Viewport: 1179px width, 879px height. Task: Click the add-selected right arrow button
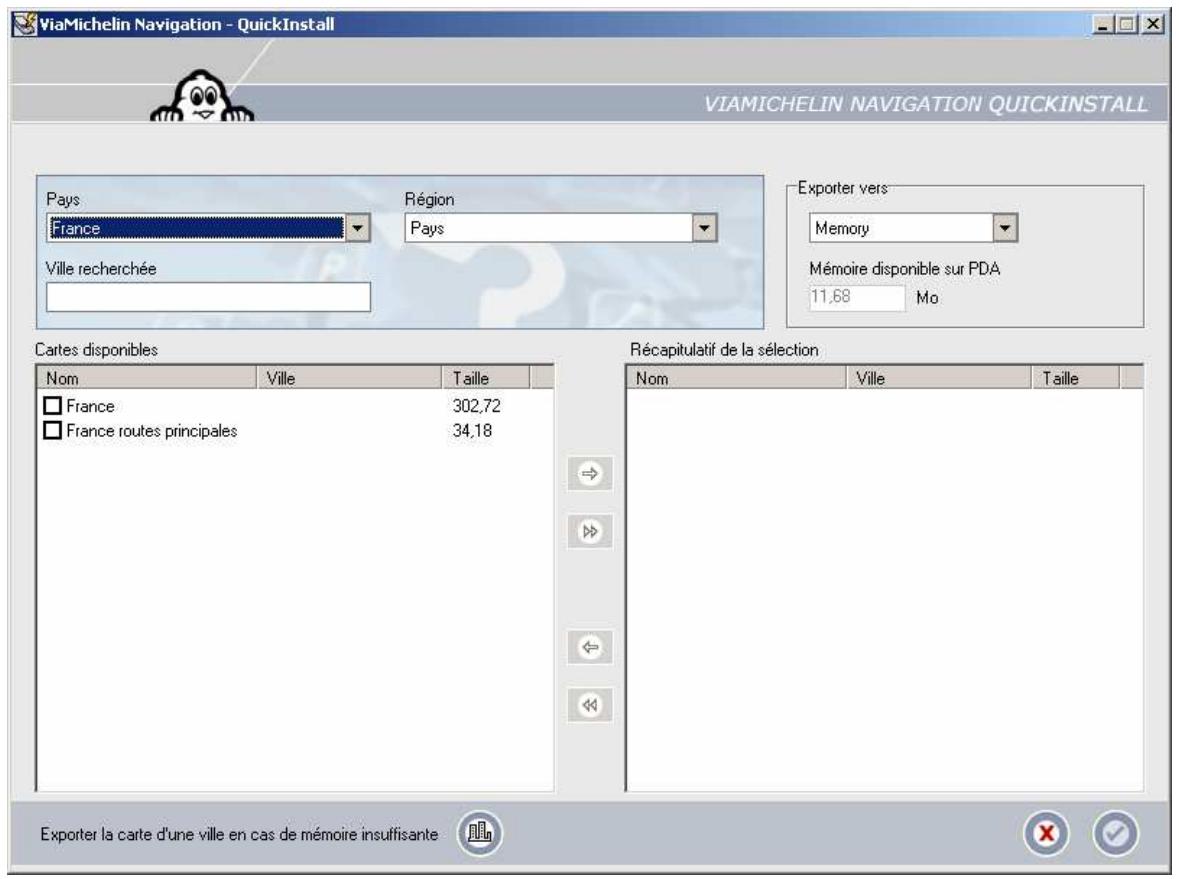pos(590,474)
